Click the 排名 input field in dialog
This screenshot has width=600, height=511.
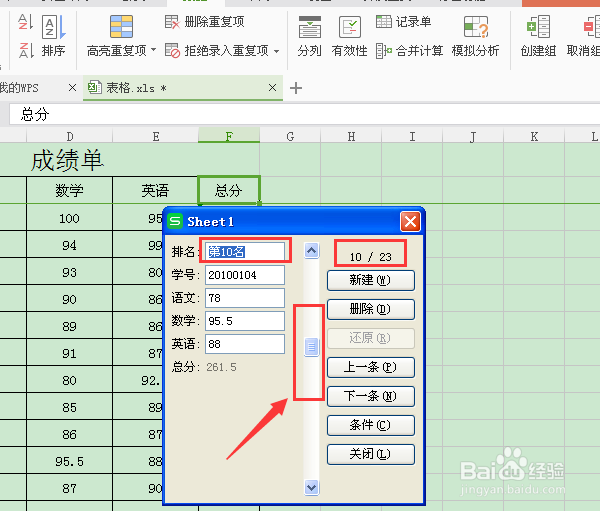(245, 251)
